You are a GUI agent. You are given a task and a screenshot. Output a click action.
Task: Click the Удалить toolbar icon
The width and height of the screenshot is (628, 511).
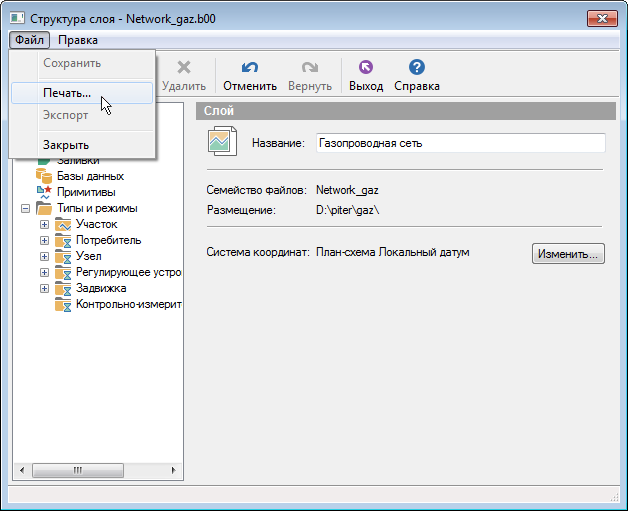click(184, 67)
